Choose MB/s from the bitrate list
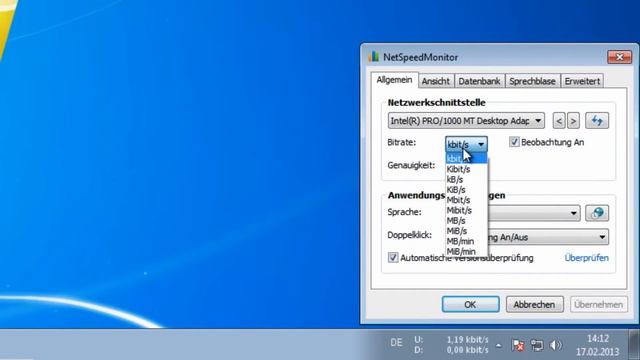The image size is (640, 360). 467,221
